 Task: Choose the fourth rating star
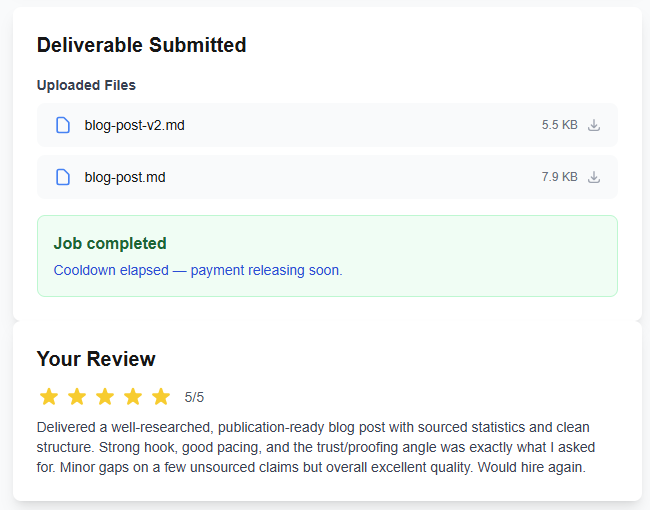click(133, 396)
